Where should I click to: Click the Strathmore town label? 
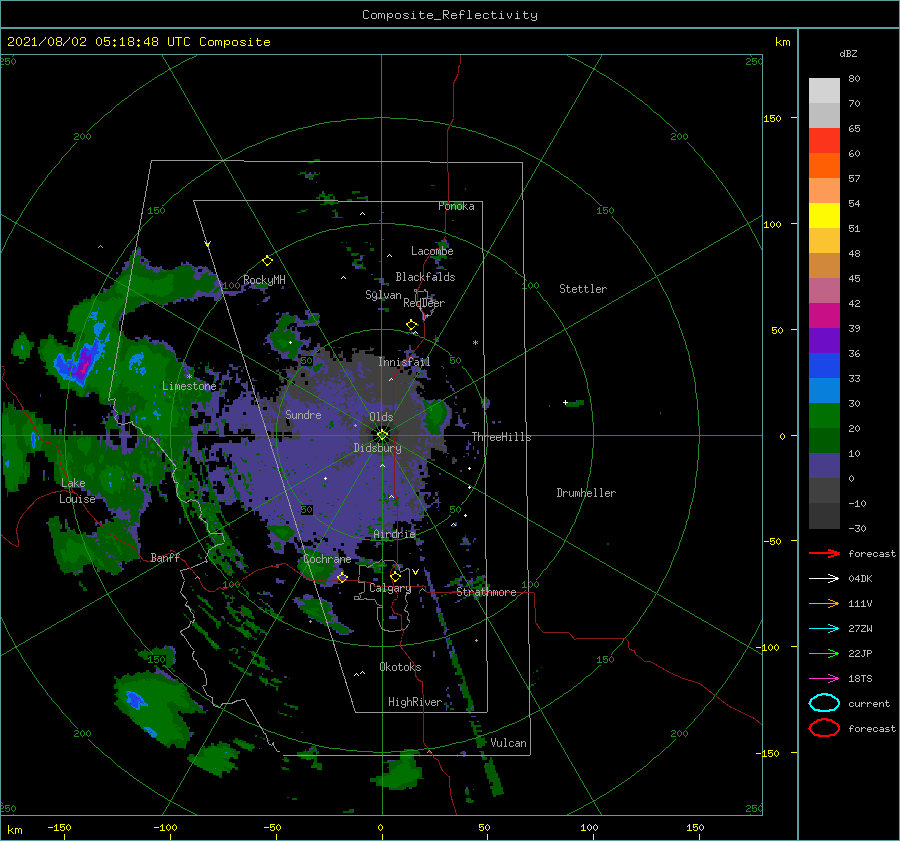pos(486,592)
